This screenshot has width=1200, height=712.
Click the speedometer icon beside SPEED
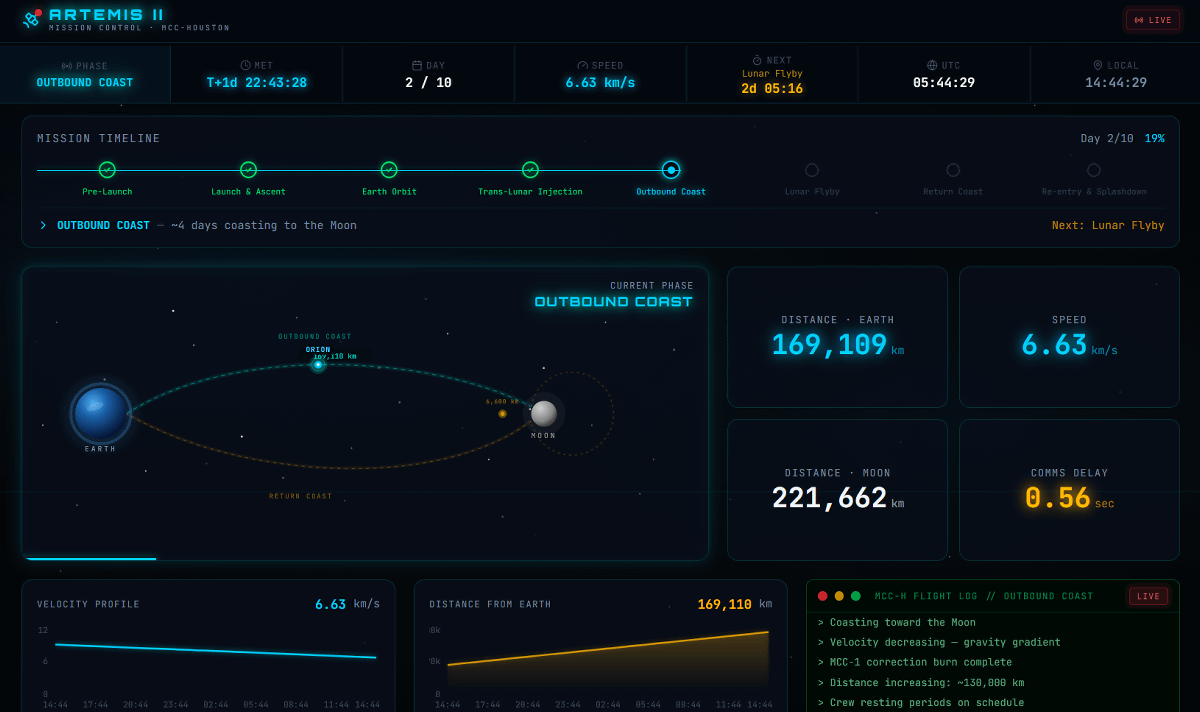583,65
